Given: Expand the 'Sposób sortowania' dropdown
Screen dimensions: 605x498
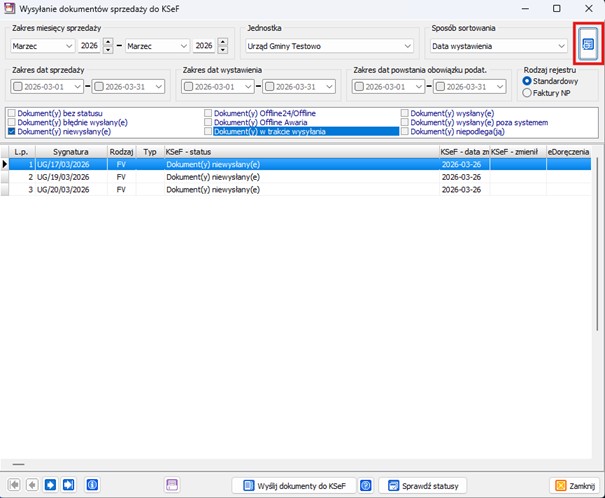Looking at the screenshot, I should pos(562,46).
